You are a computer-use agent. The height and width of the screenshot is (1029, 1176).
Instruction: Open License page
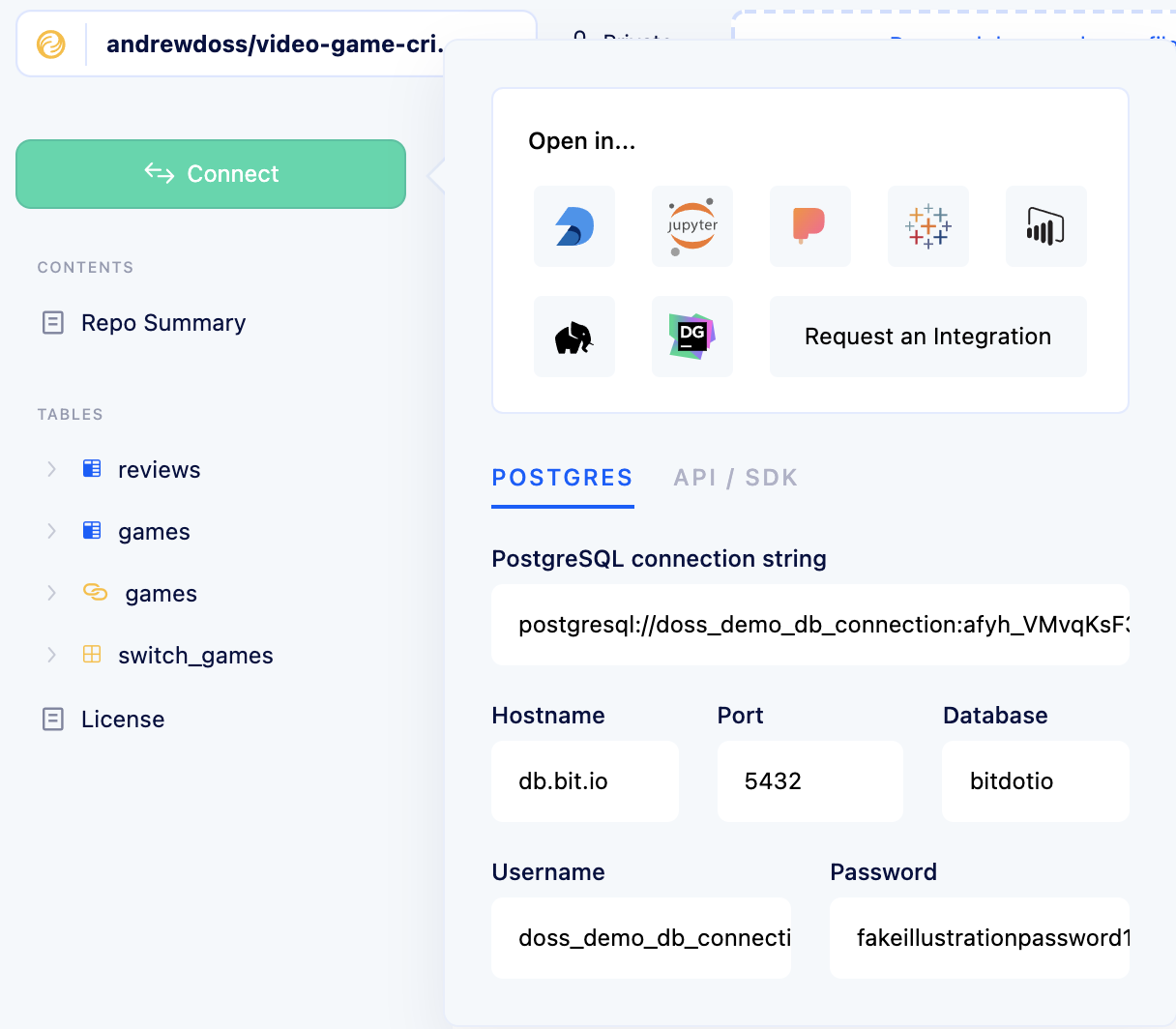click(x=123, y=720)
